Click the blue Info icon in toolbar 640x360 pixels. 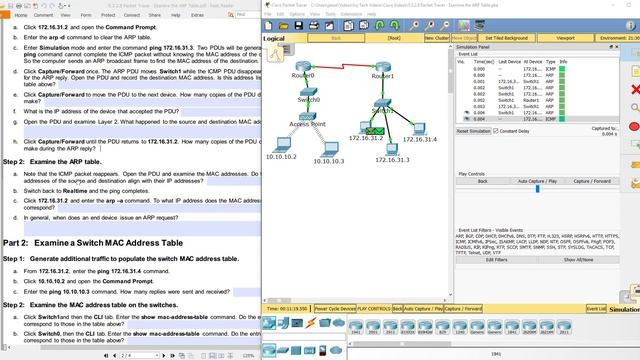pos(631,26)
